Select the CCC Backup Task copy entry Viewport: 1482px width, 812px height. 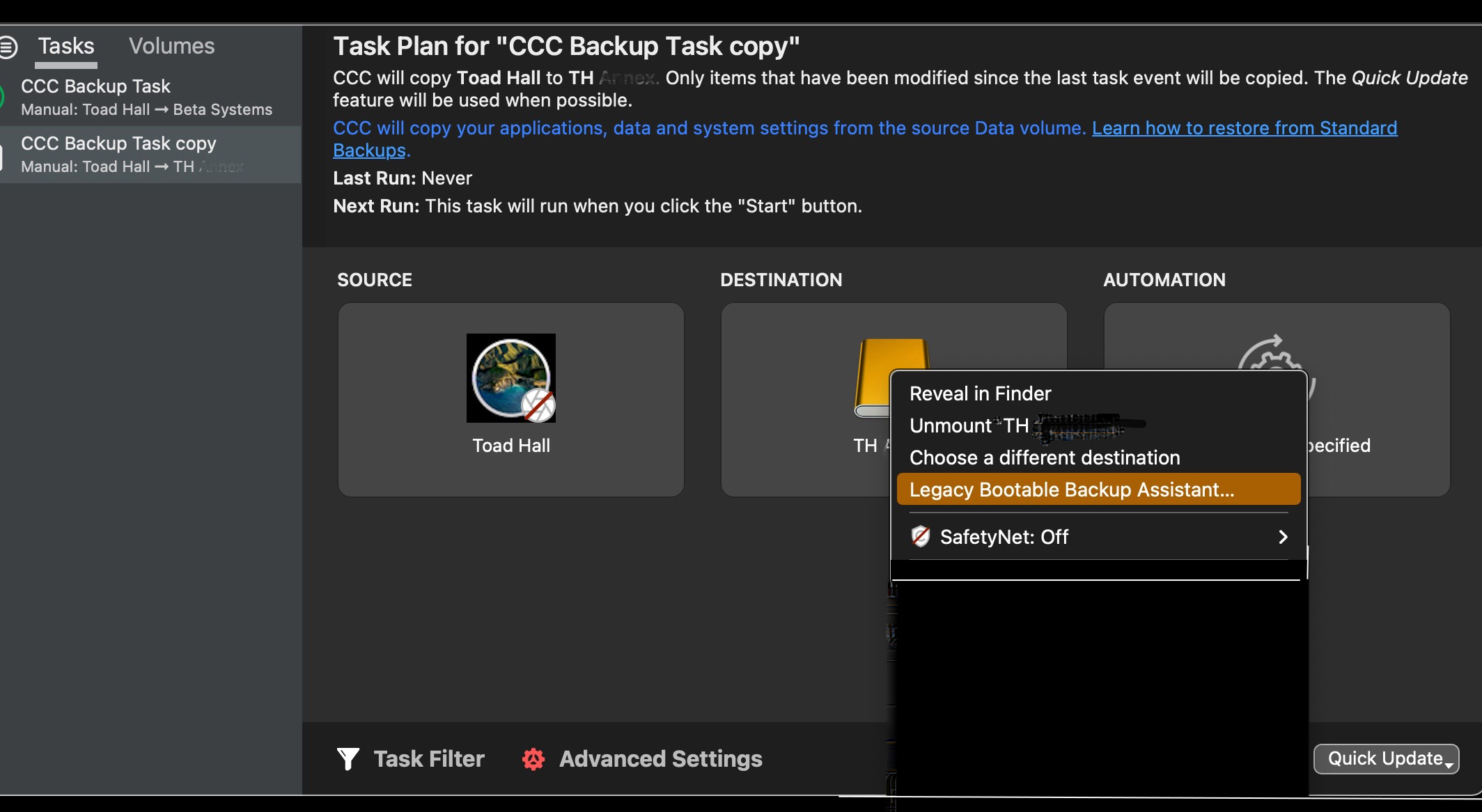coord(146,154)
